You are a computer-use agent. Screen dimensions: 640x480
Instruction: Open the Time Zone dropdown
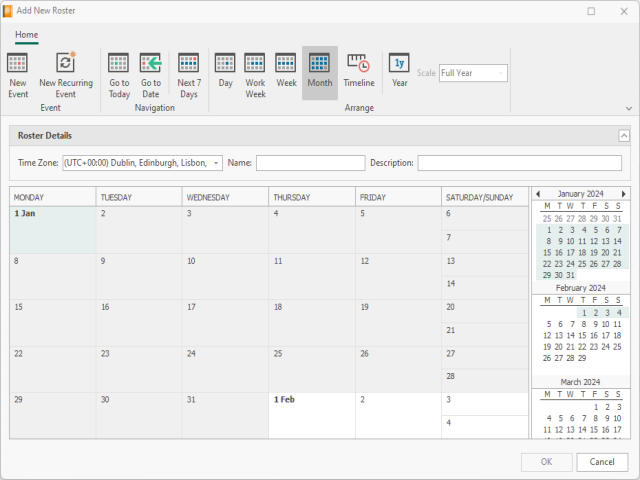pyautogui.click(x=217, y=163)
